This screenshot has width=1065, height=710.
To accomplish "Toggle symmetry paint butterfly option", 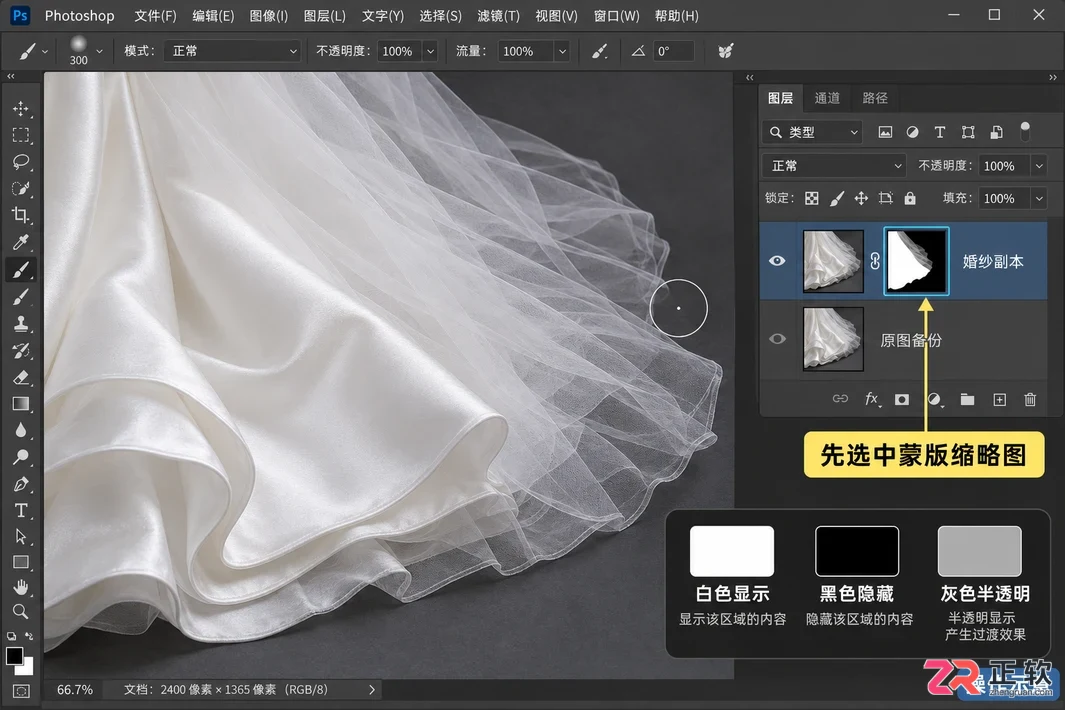I will (725, 51).
